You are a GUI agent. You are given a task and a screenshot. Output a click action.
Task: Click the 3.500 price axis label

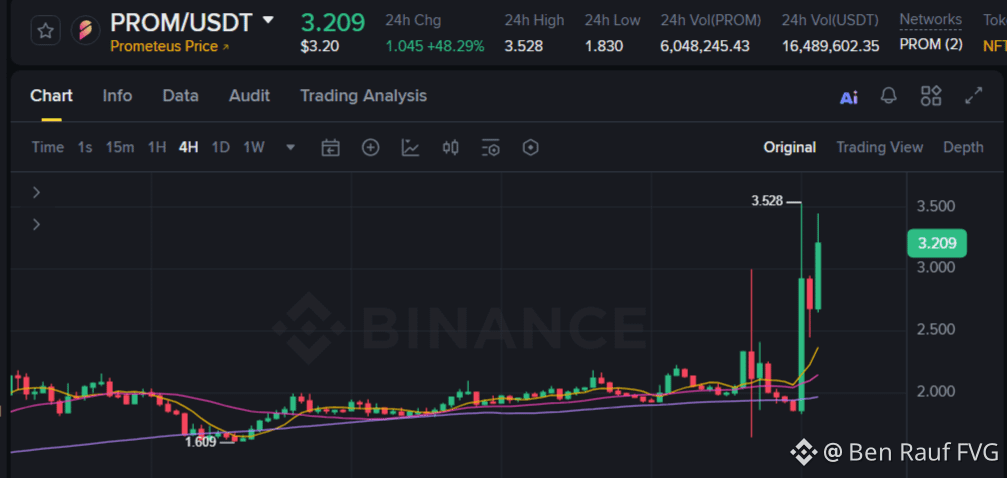(936, 206)
